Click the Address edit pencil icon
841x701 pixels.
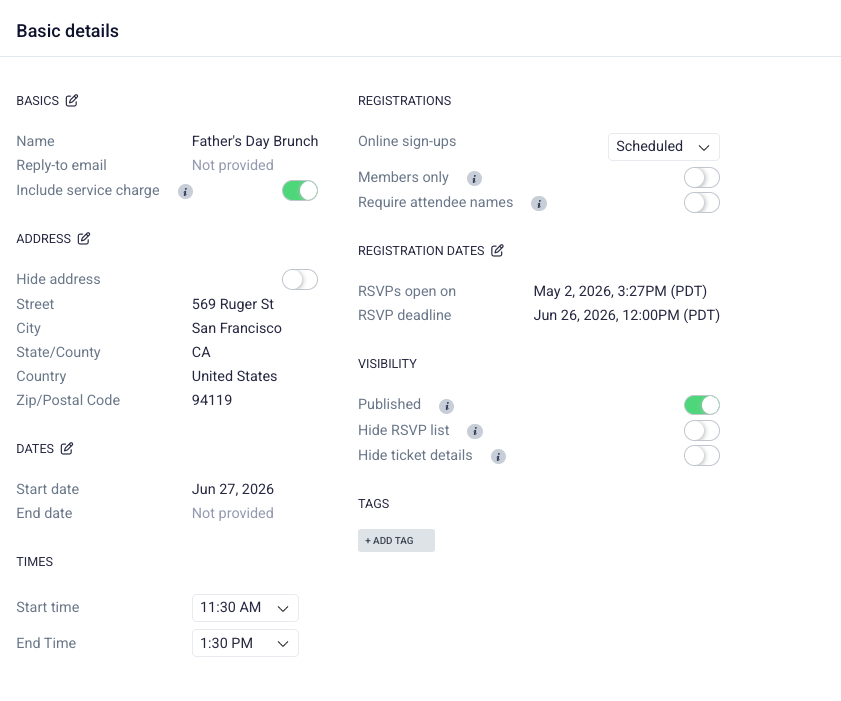pyautogui.click(x=84, y=238)
